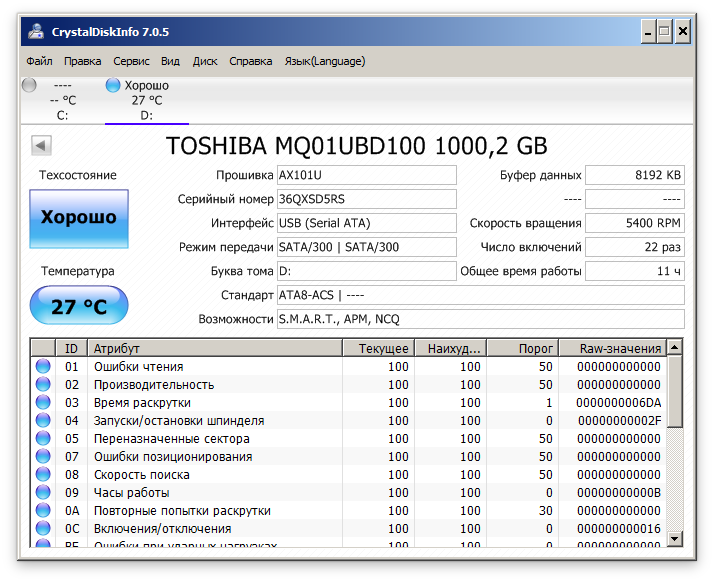Click the status circle for attribute 09
The width and height of the screenshot is (714, 582).
coord(43,492)
